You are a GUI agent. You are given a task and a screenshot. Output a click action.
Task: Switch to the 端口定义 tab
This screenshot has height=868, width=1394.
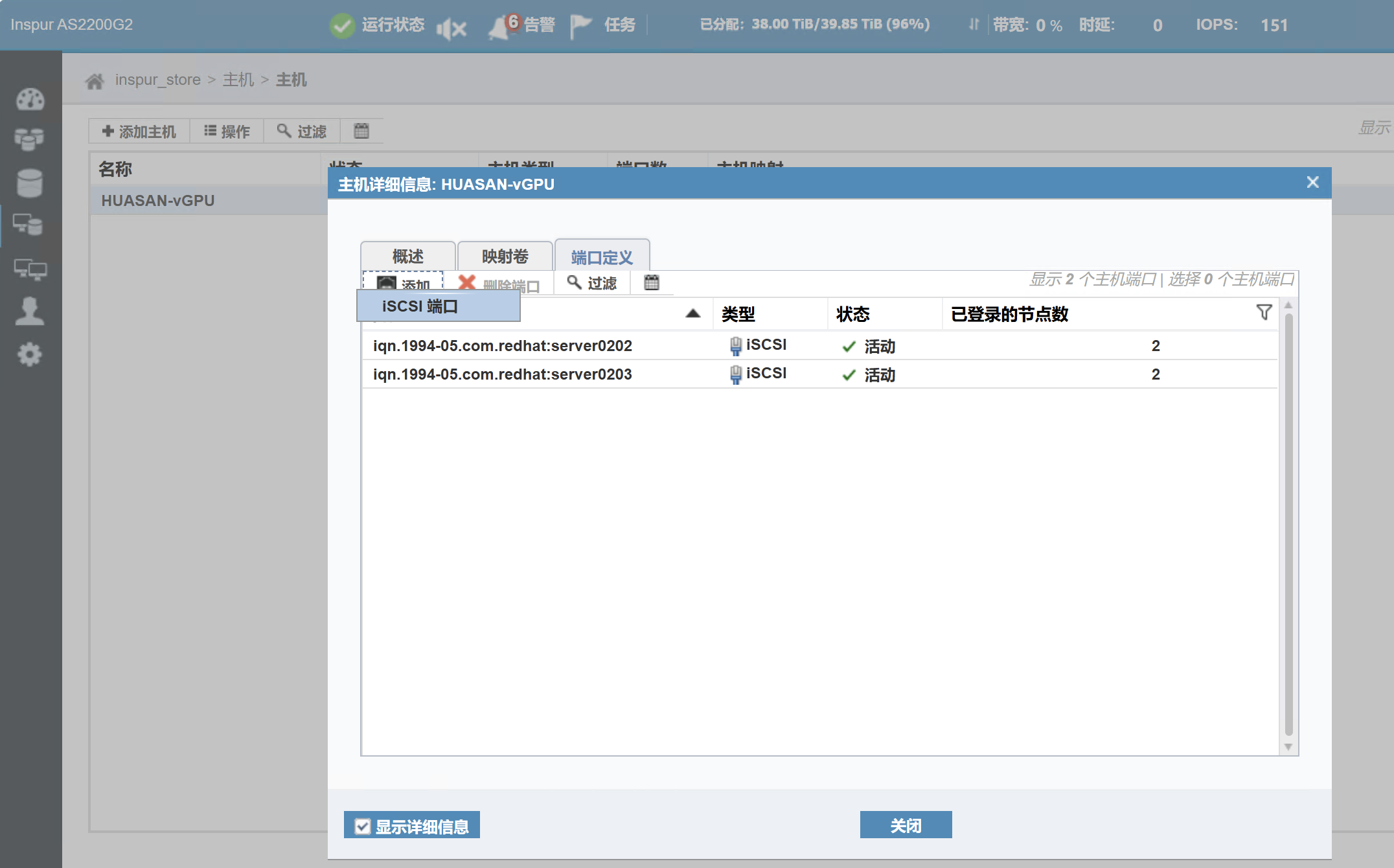pyautogui.click(x=602, y=257)
